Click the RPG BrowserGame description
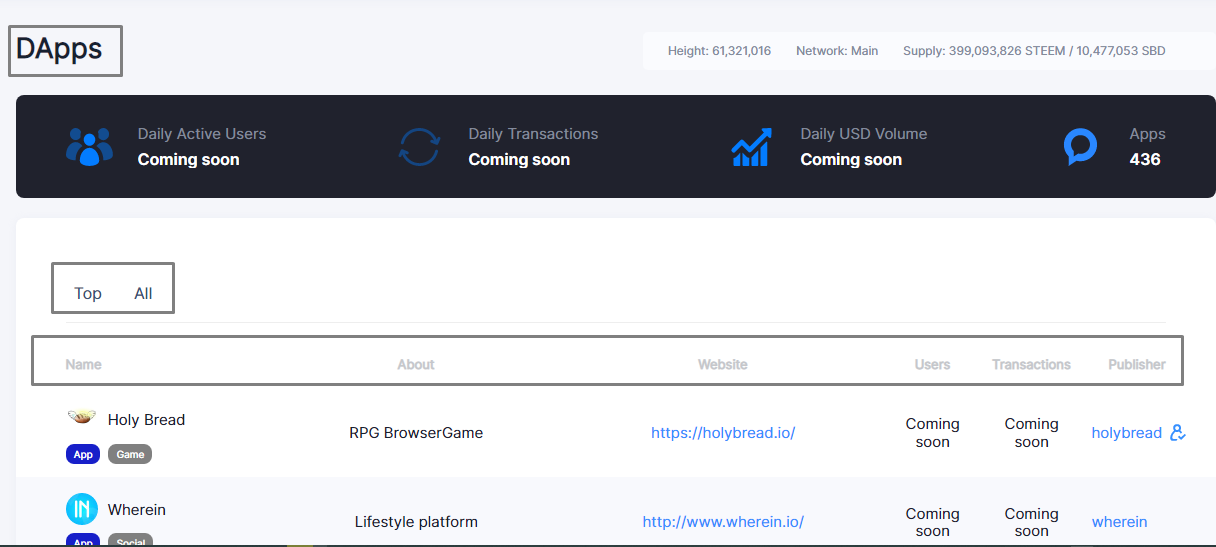Viewport: 1216px width, 547px height. 416,433
